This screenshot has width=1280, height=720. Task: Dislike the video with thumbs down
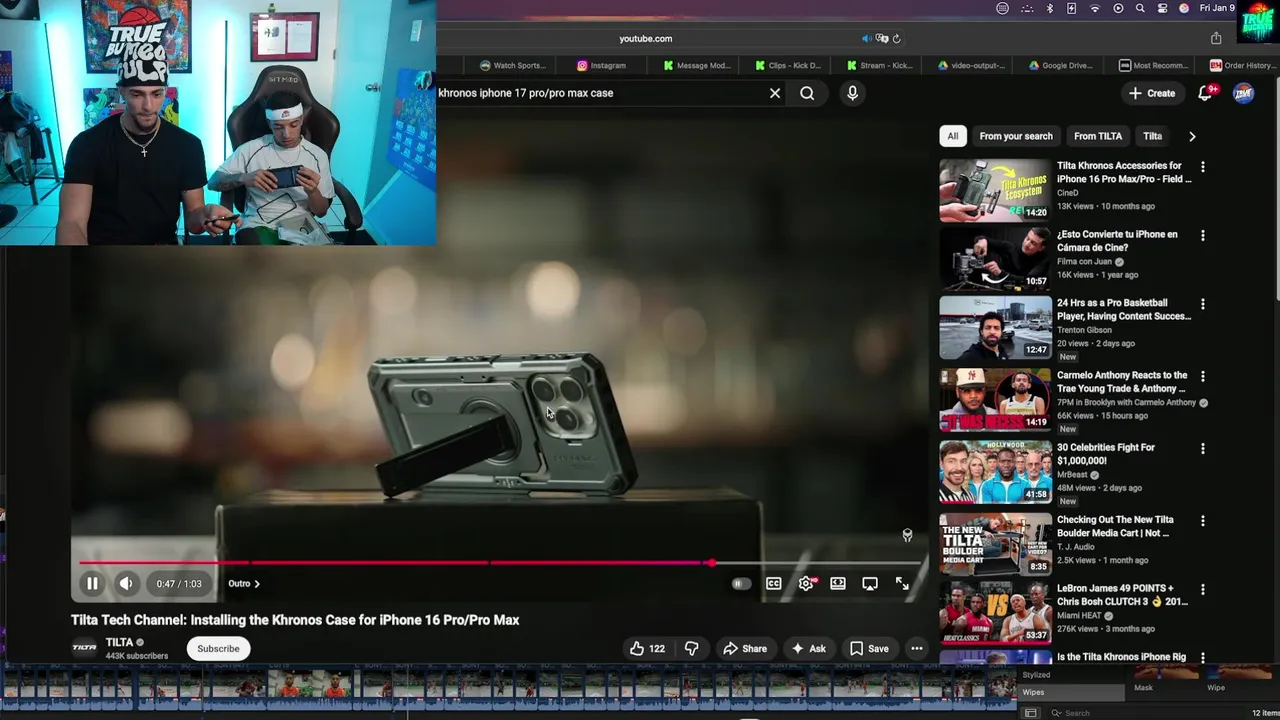(x=691, y=648)
